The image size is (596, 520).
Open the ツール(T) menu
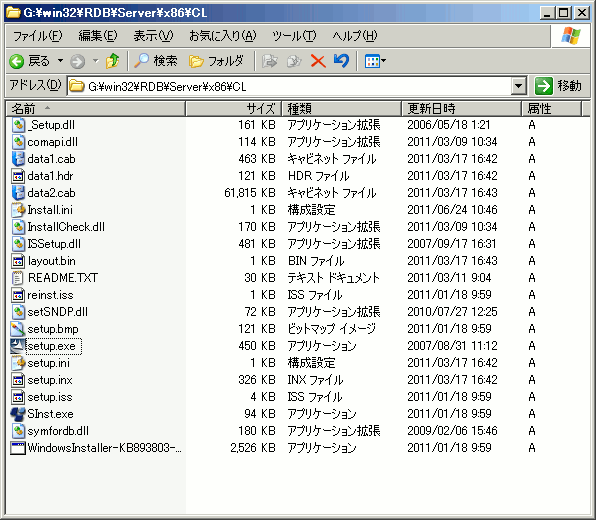[294, 36]
